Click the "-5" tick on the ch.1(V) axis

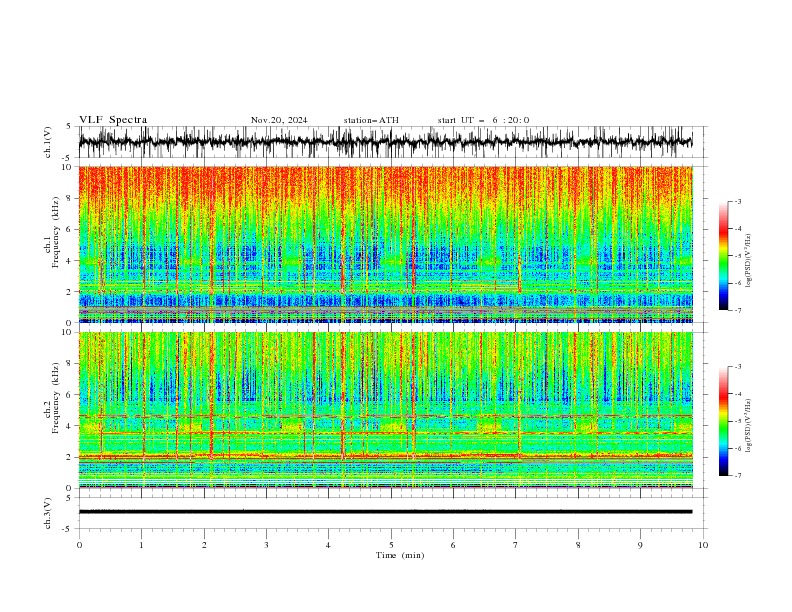click(67, 158)
